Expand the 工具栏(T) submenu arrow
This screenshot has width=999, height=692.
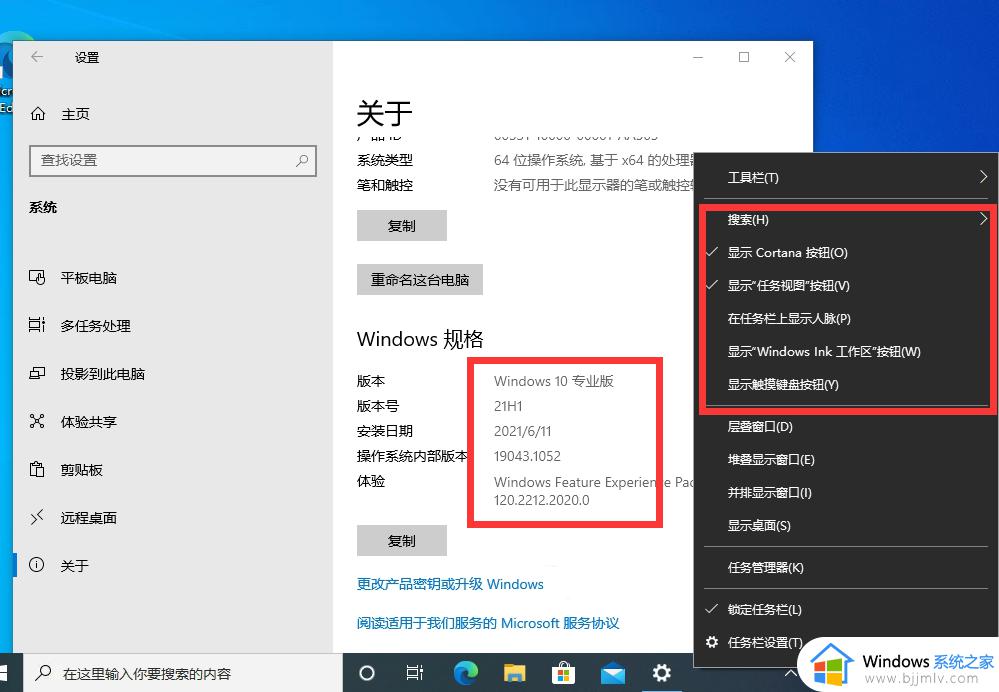pyautogui.click(x=983, y=177)
